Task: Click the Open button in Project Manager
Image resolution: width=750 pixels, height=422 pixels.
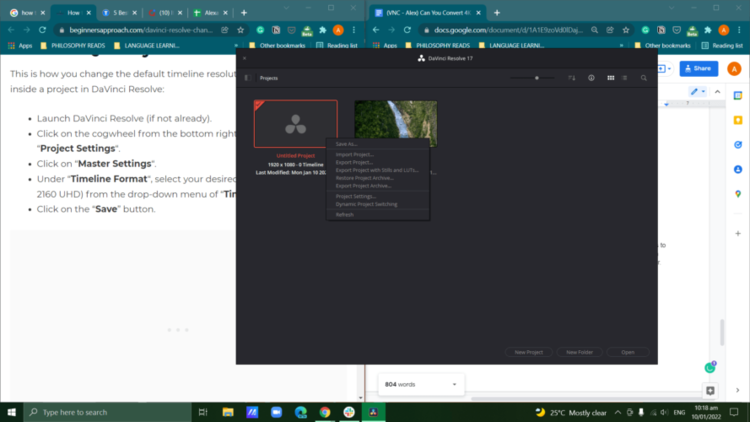Action: [x=628, y=352]
